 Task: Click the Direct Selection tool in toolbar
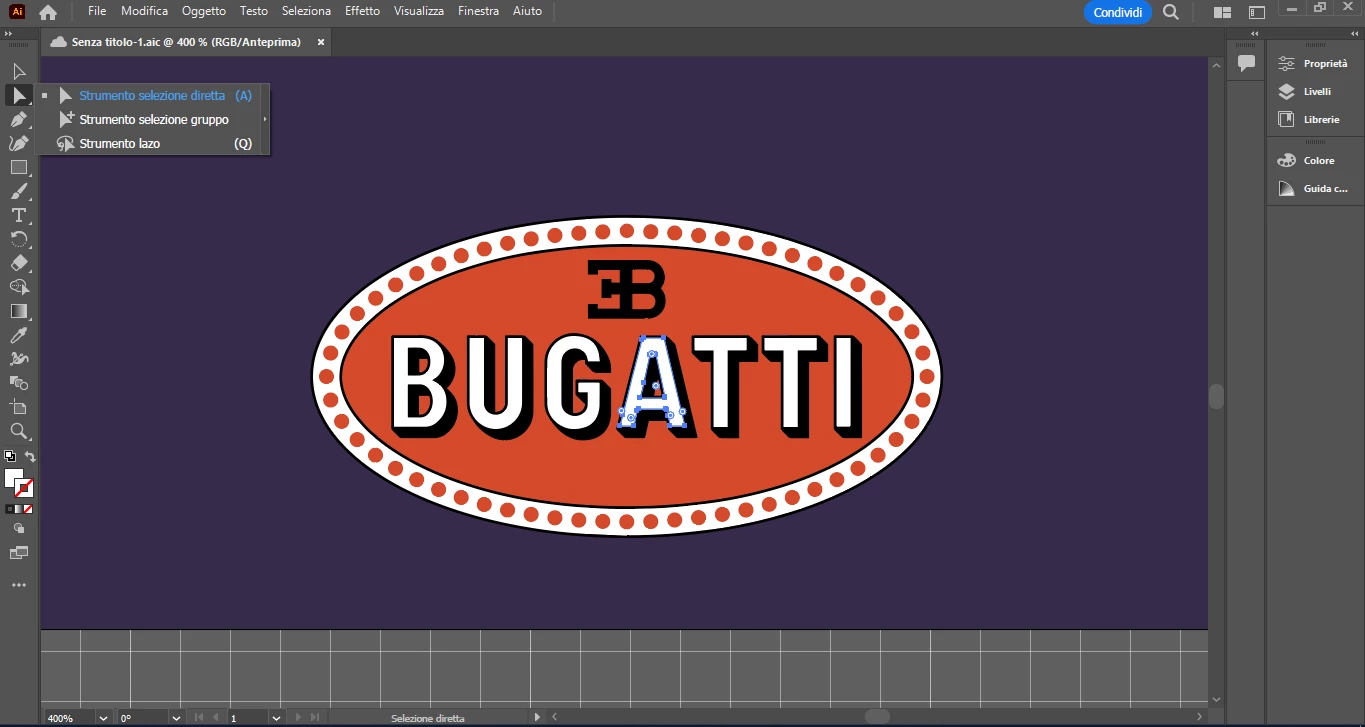tap(19, 95)
